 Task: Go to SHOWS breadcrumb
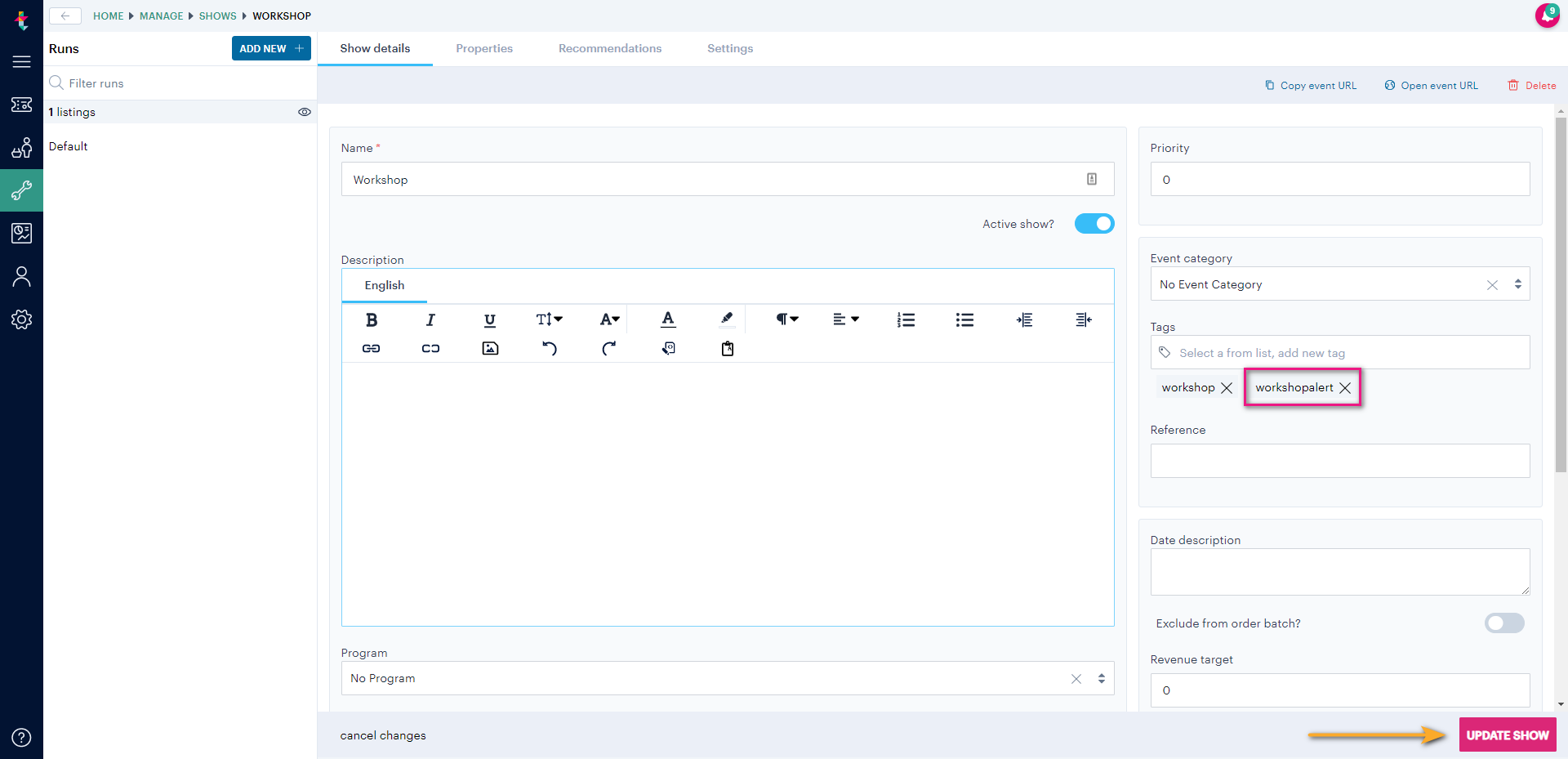click(x=217, y=16)
